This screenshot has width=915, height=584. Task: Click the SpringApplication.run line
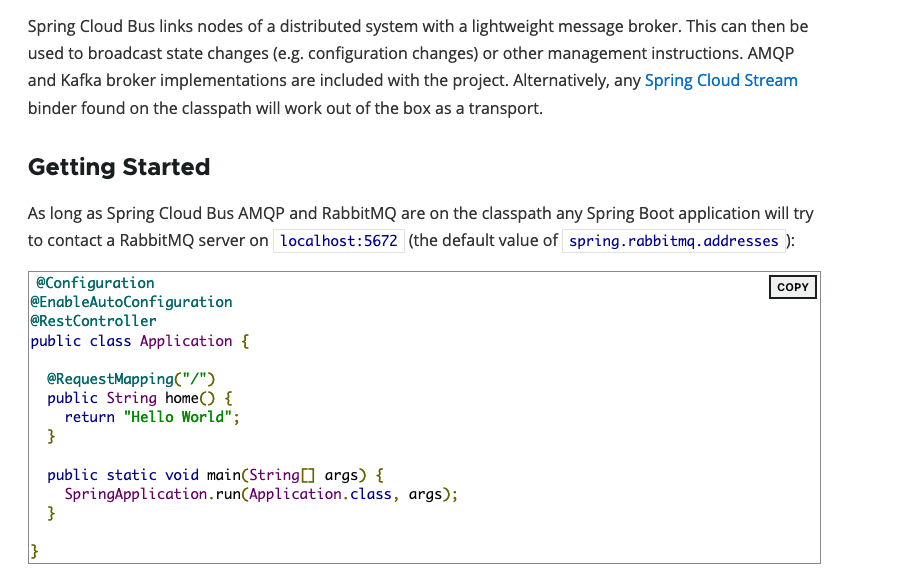point(261,494)
